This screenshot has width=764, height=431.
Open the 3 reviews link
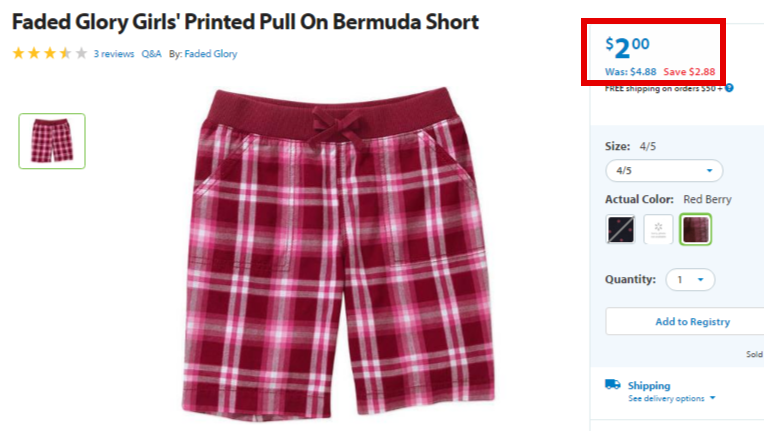[114, 54]
